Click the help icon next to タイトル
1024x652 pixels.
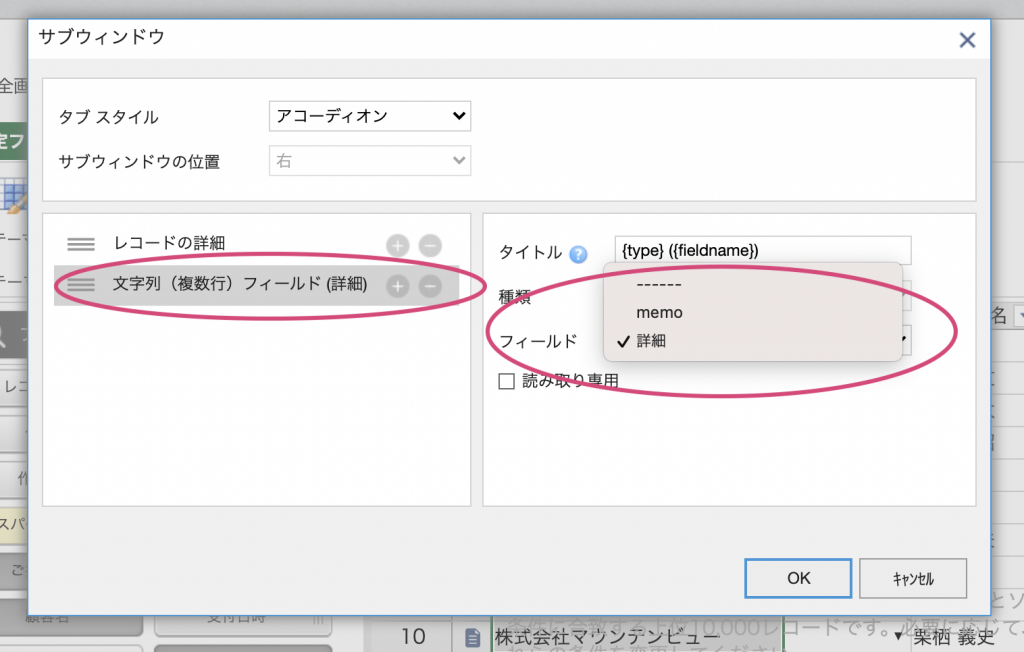click(x=578, y=253)
